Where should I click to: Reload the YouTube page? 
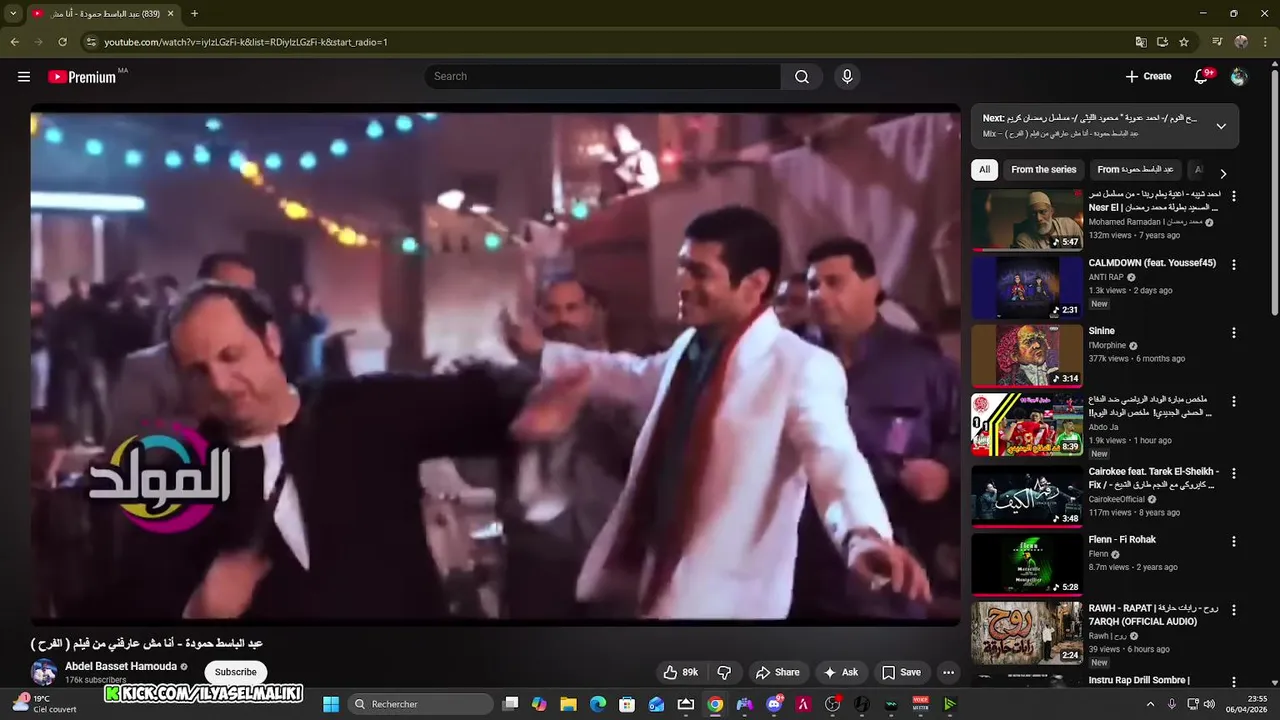(62, 42)
